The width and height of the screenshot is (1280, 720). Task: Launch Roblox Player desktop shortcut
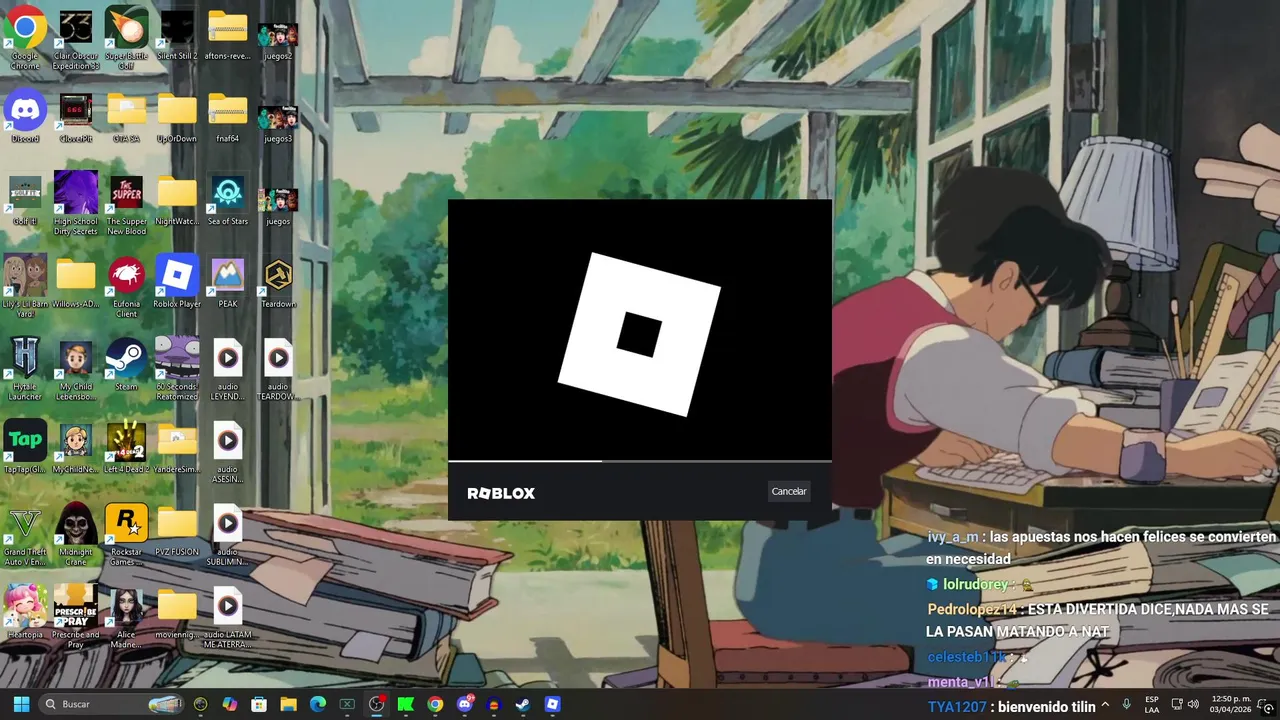pos(177,283)
